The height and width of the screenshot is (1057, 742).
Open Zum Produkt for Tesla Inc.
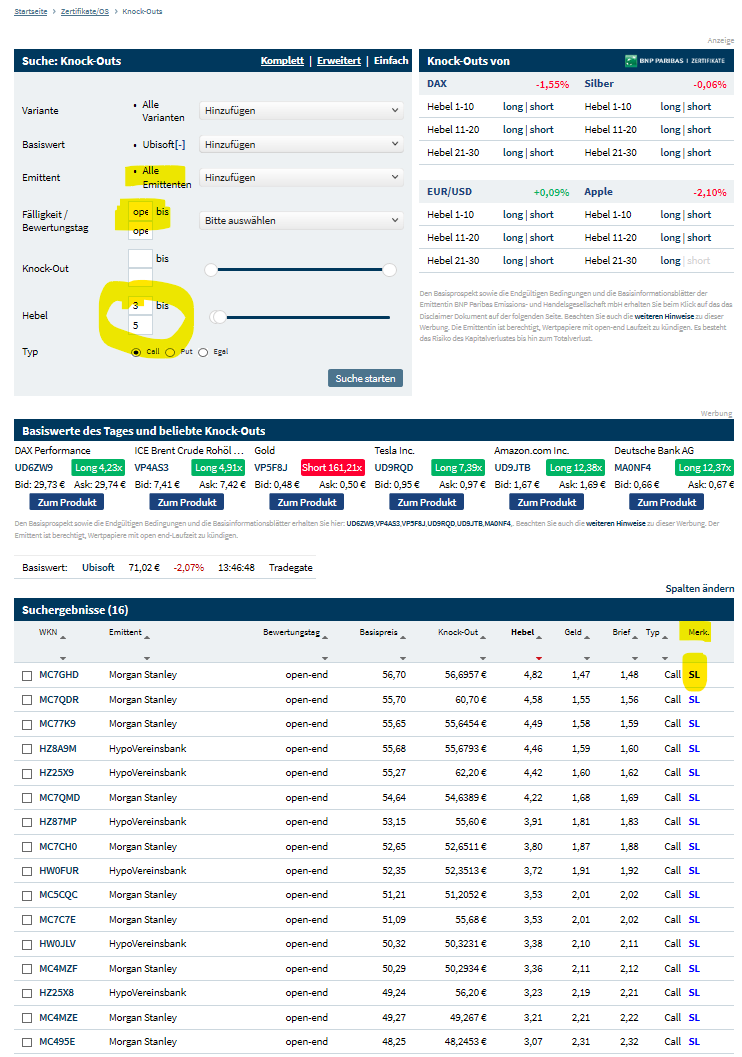427,502
